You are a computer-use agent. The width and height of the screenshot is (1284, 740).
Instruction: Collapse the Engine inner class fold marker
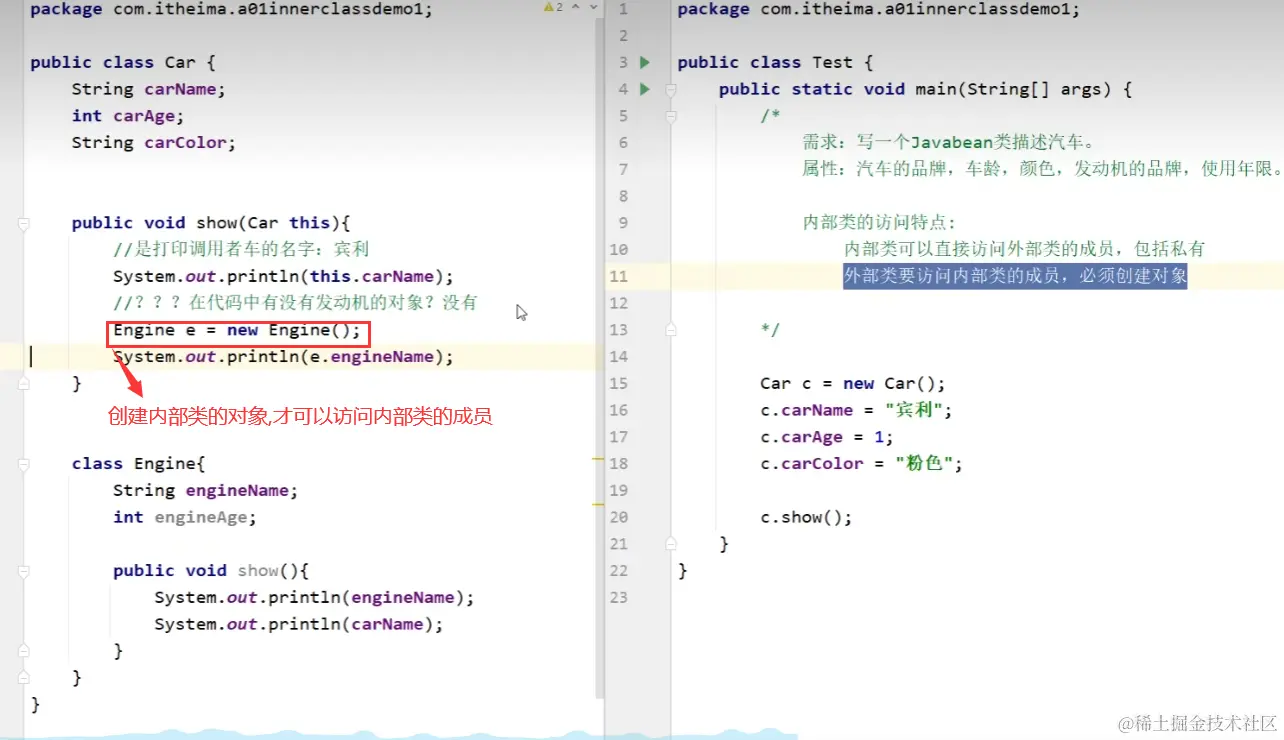(24, 464)
